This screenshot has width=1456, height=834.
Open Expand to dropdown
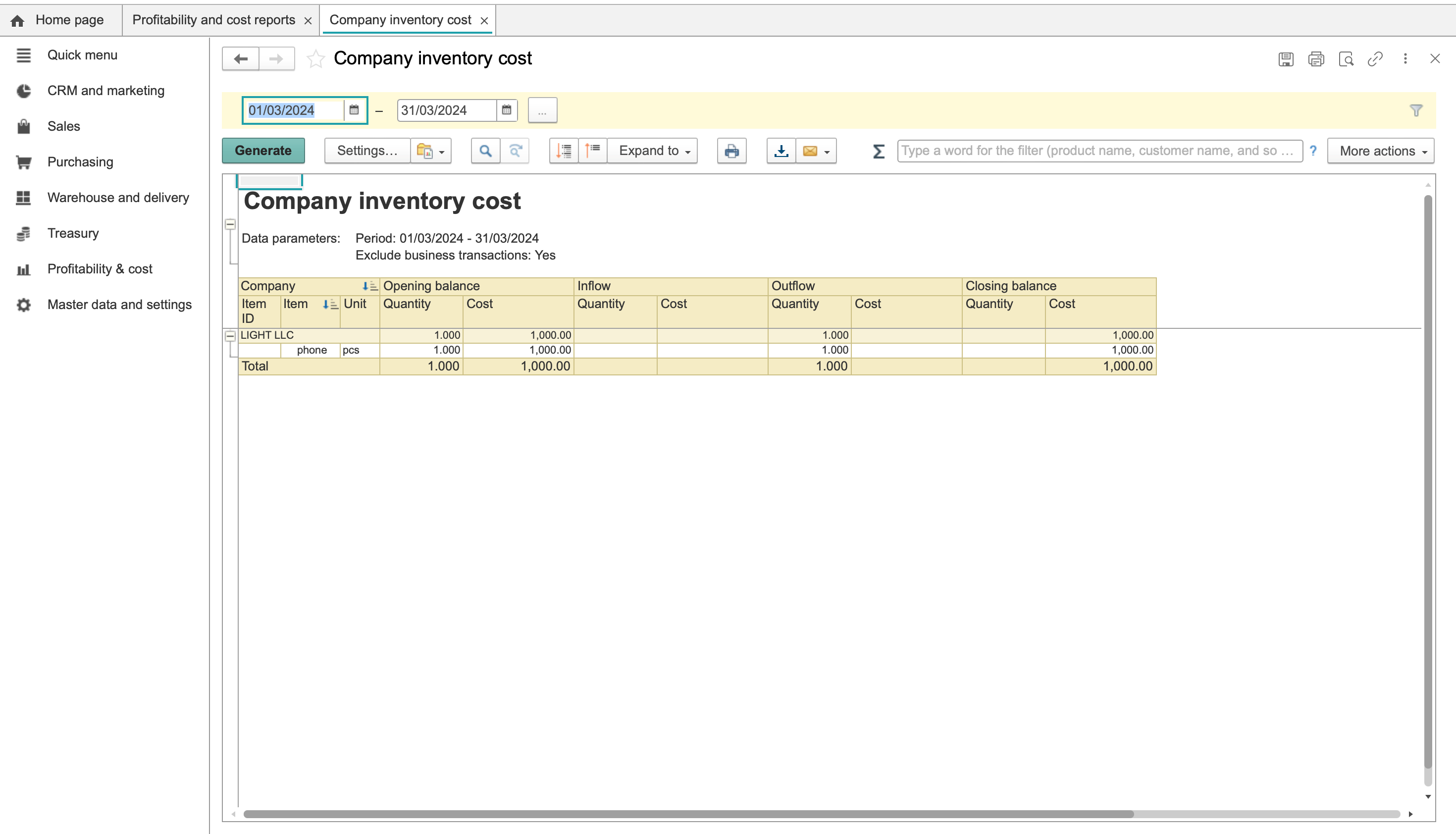(653, 151)
